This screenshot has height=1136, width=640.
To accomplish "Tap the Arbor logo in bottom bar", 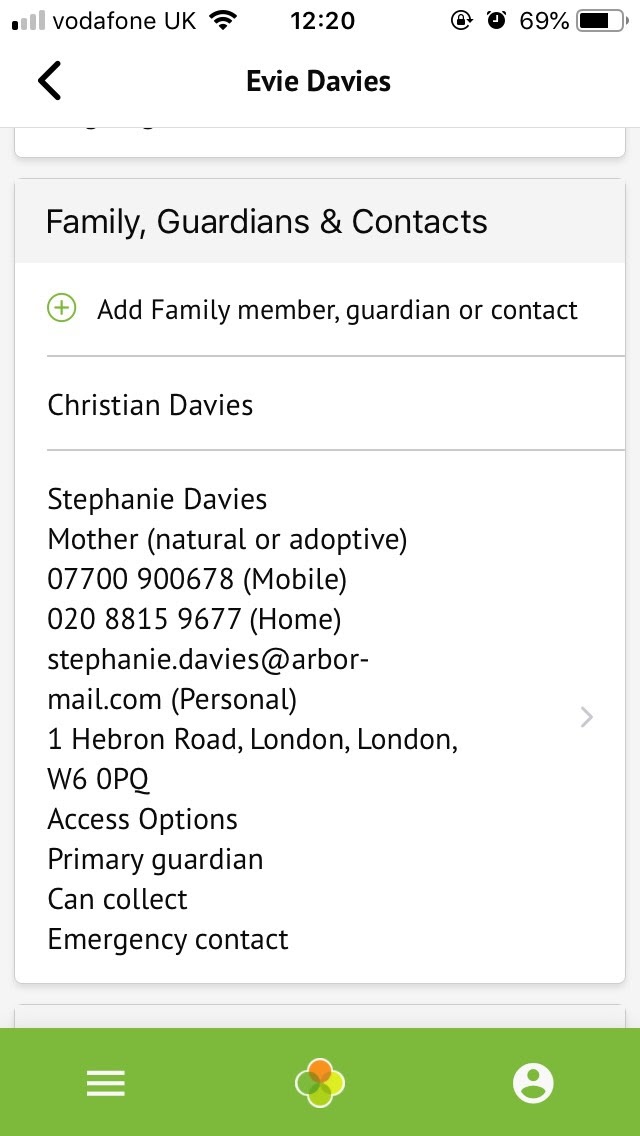I will coord(320,1083).
